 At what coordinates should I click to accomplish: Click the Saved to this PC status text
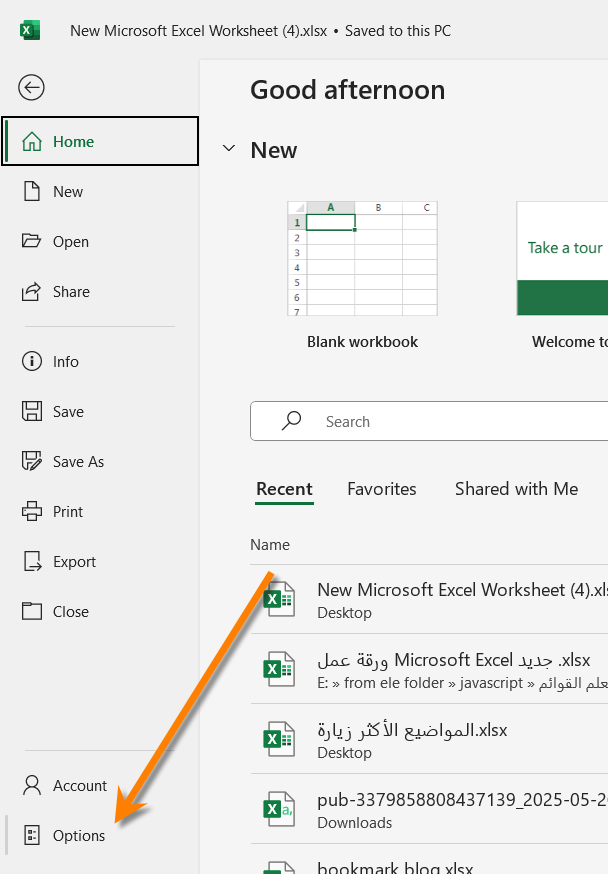tap(398, 31)
